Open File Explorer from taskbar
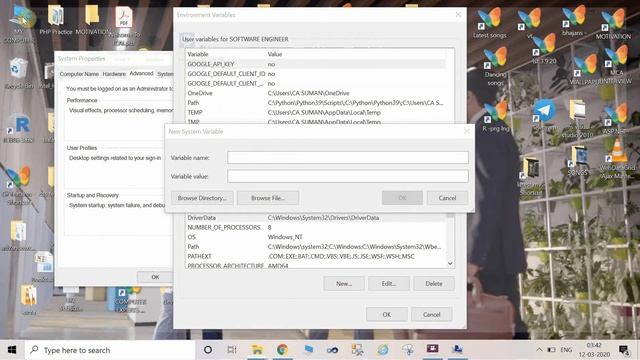The width and height of the screenshot is (640, 360). click(x=257, y=350)
